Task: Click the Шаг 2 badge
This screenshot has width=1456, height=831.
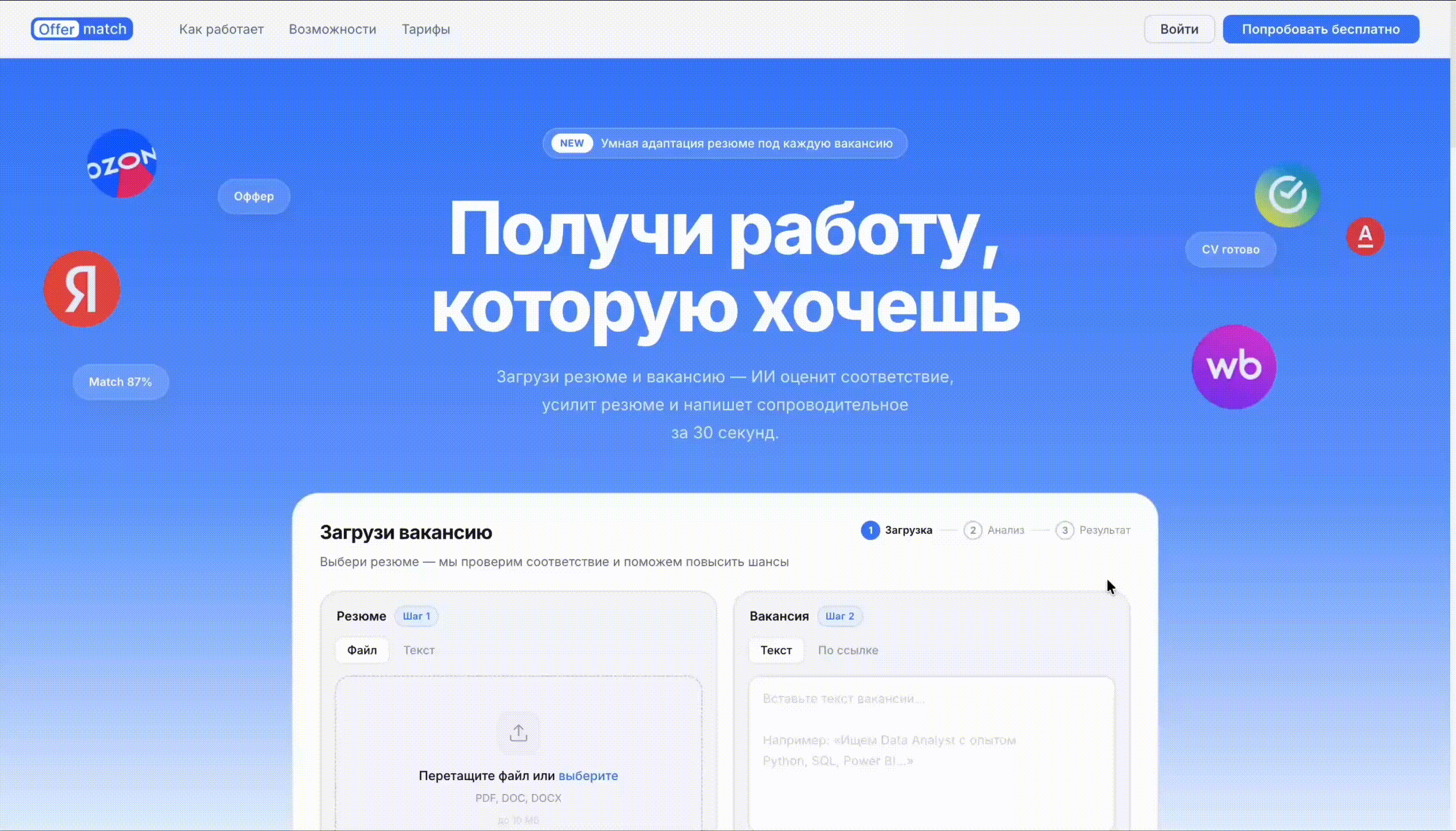Action: (x=839, y=616)
